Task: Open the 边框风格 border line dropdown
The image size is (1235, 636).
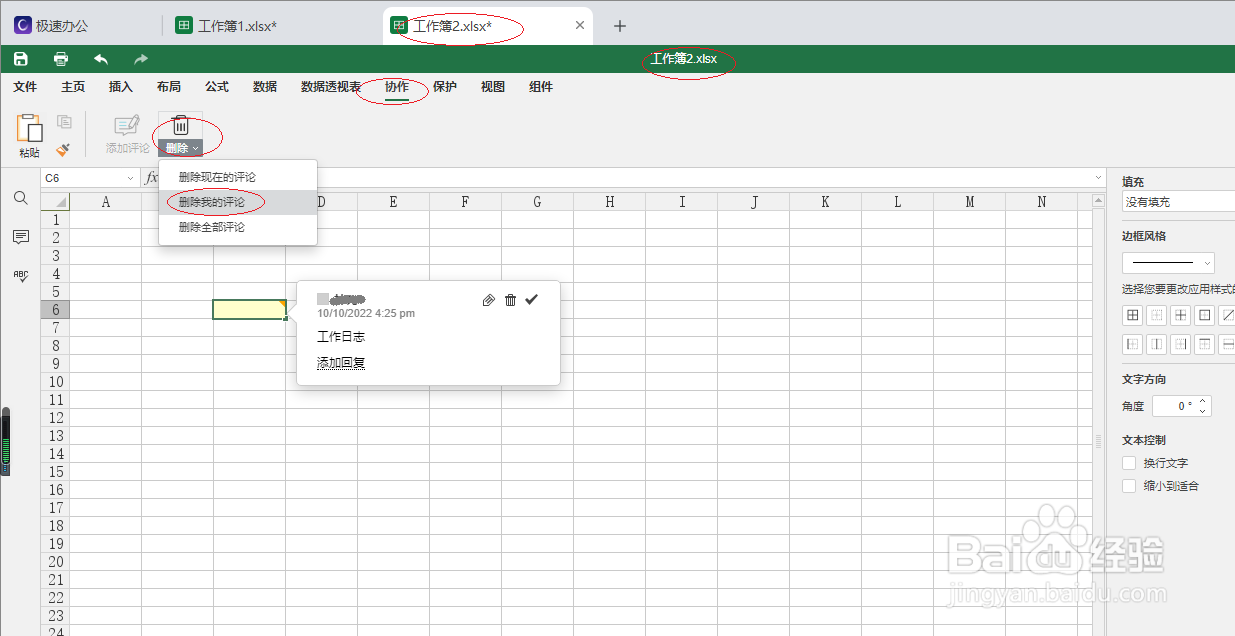Action: [x=1168, y=262]
